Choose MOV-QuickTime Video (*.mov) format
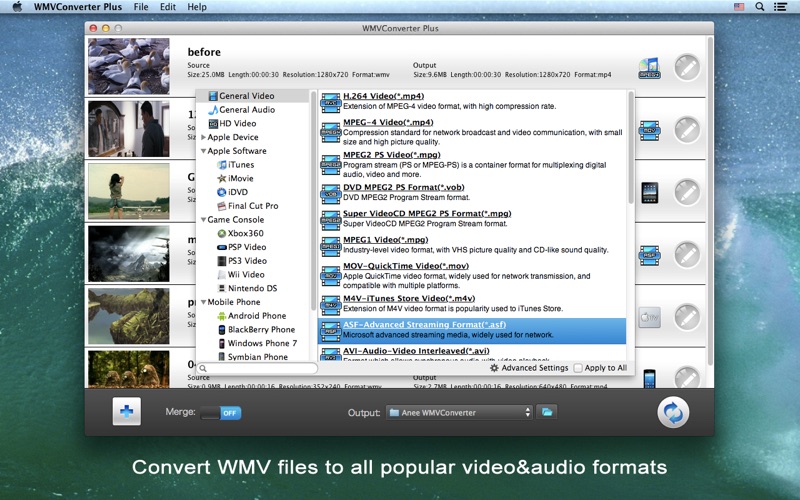 472,276
